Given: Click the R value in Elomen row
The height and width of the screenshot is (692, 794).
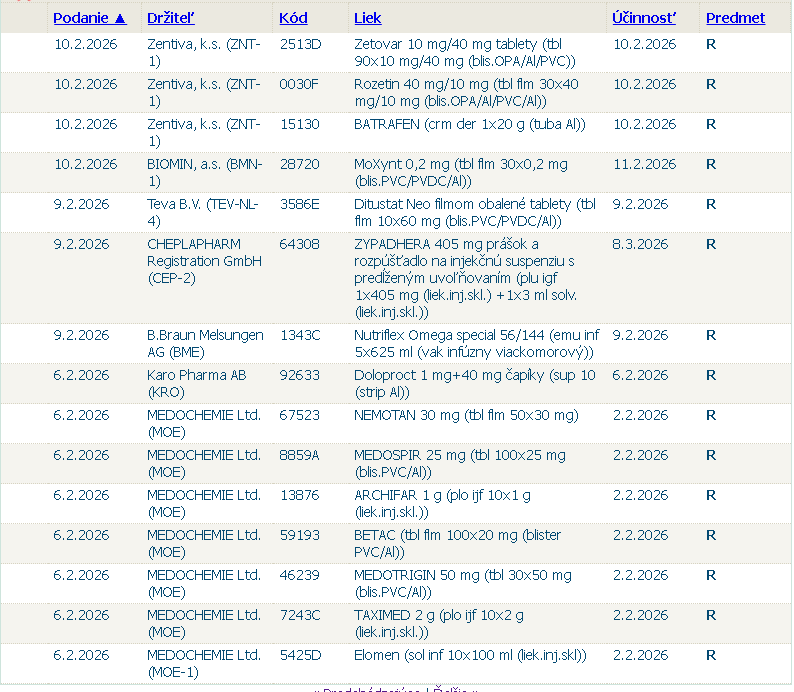Looking at the screenshot, I should coord(711,656).
